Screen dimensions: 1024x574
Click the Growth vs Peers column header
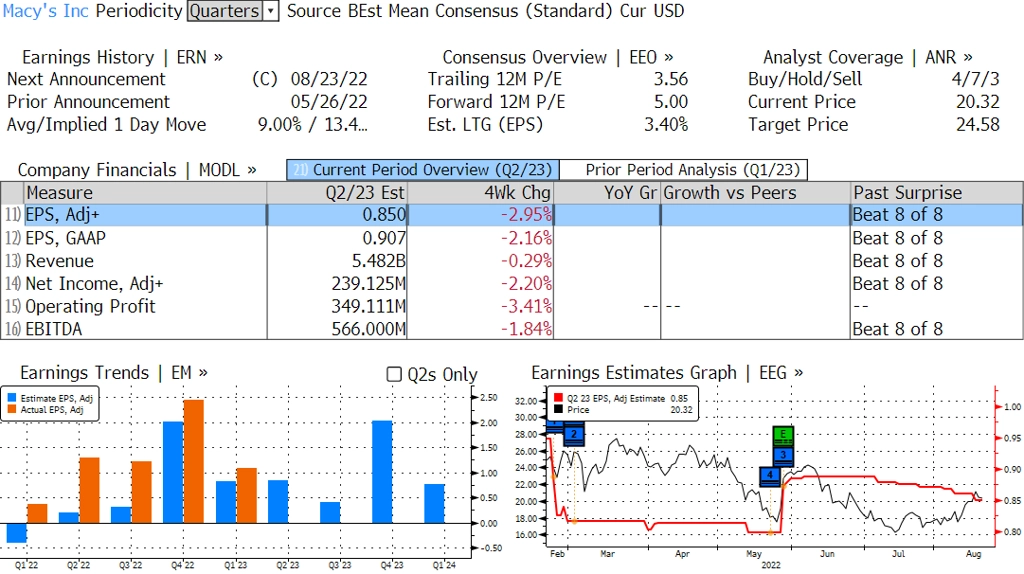756,193
